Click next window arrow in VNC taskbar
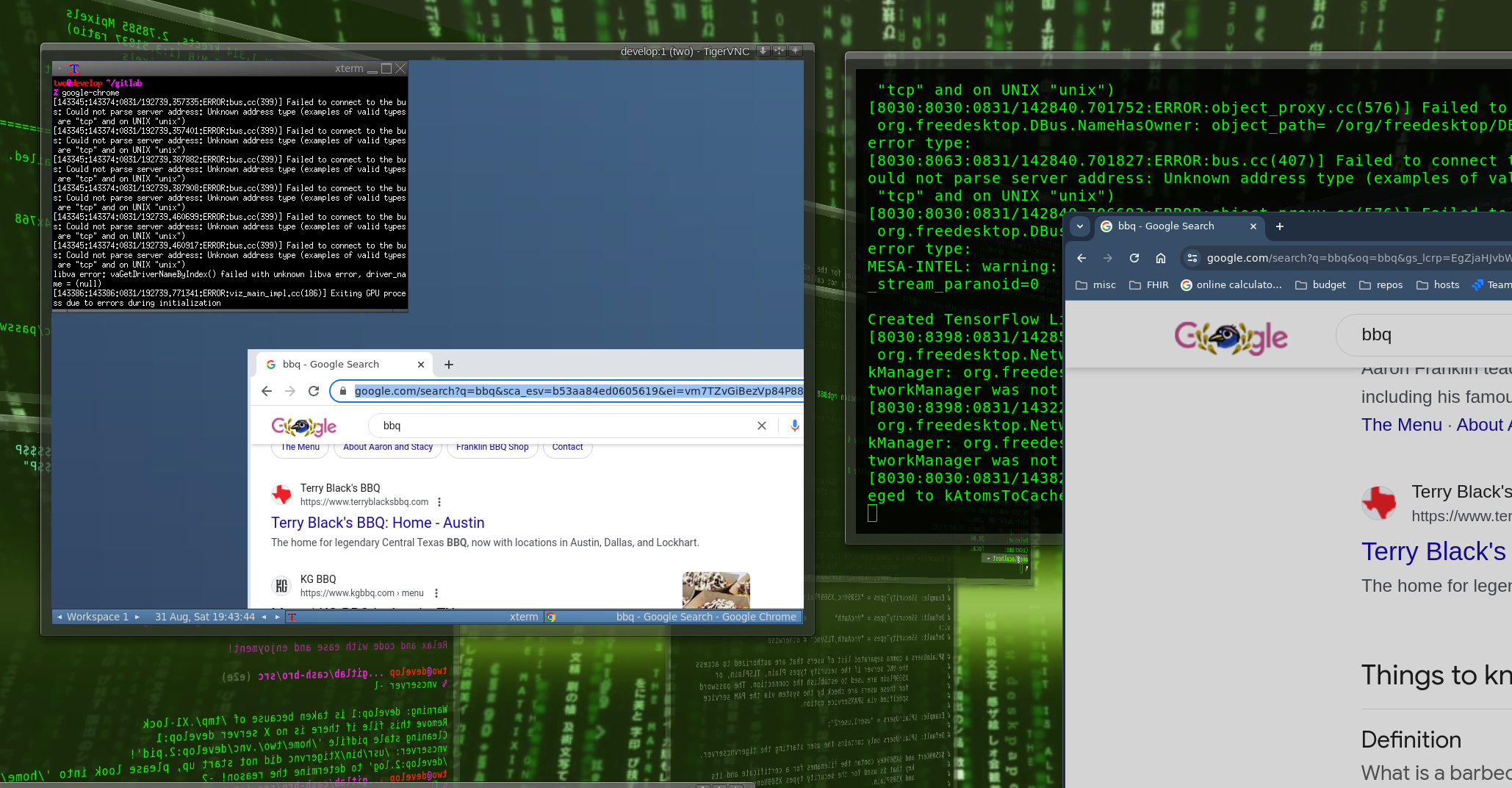This screenshot has height=788, width=1512. click(278, 617)
